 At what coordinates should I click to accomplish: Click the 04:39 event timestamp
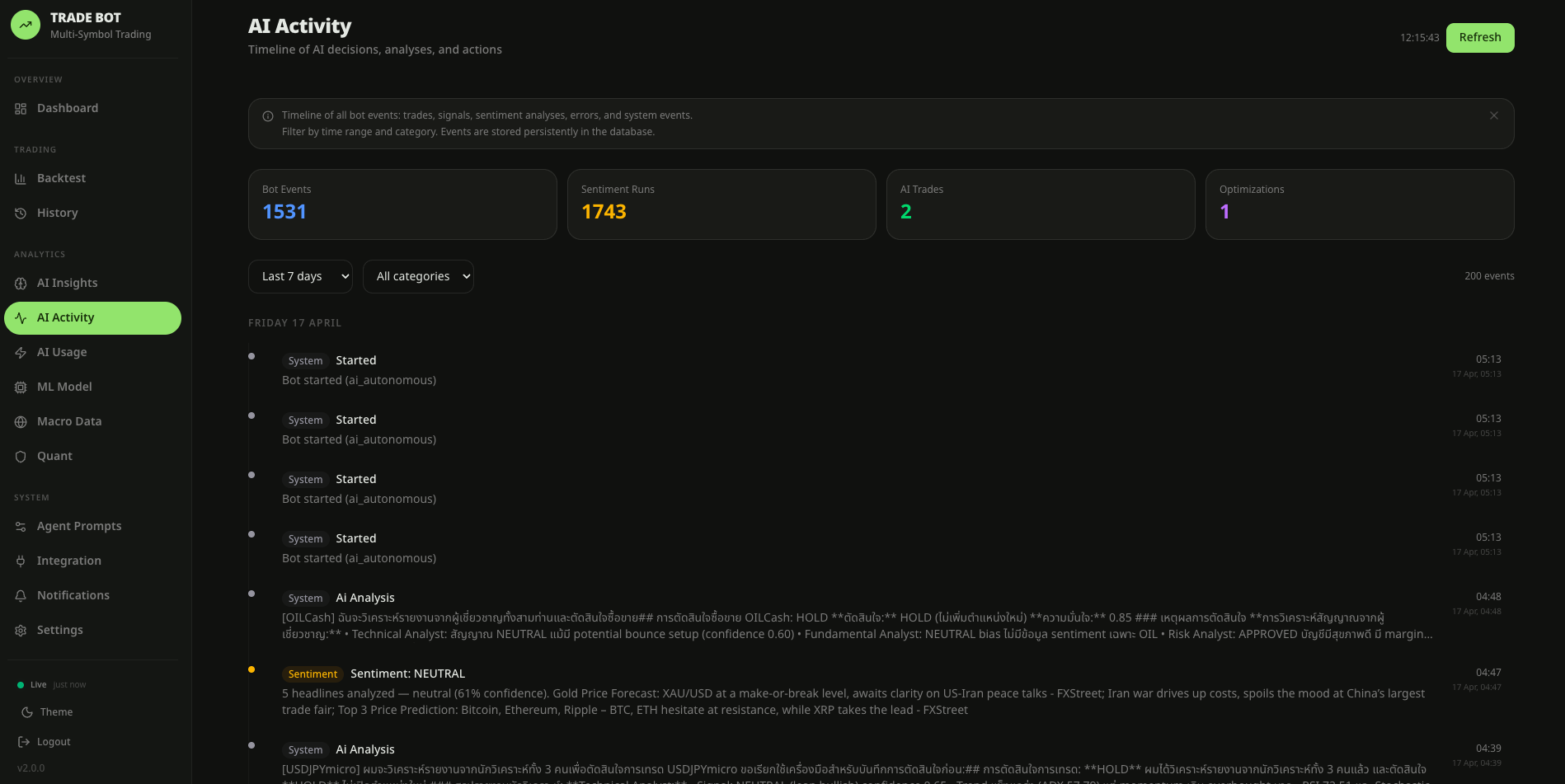pos(1488,749)
